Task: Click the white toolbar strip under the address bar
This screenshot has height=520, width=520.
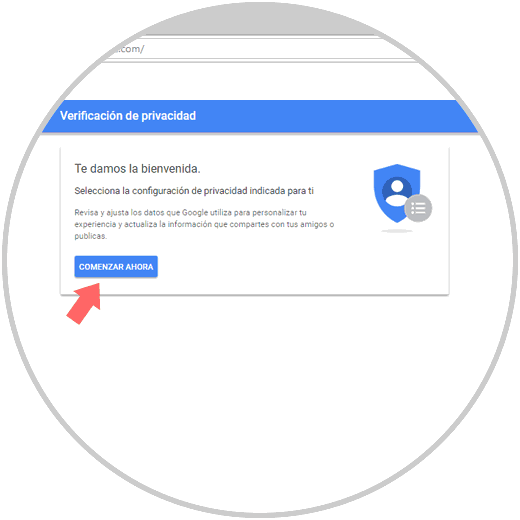Action: click(260, 81)
